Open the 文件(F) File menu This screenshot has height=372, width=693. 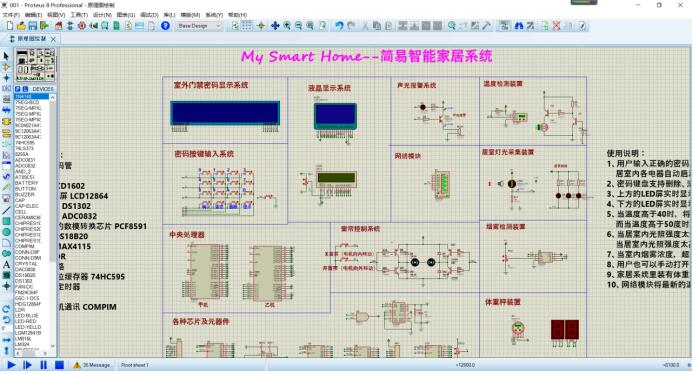point(11,15)
